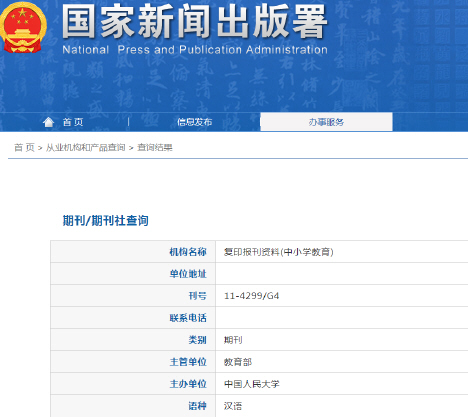Click the National Press and Publication Administration subtitle
468x417 pixels.
195,50
